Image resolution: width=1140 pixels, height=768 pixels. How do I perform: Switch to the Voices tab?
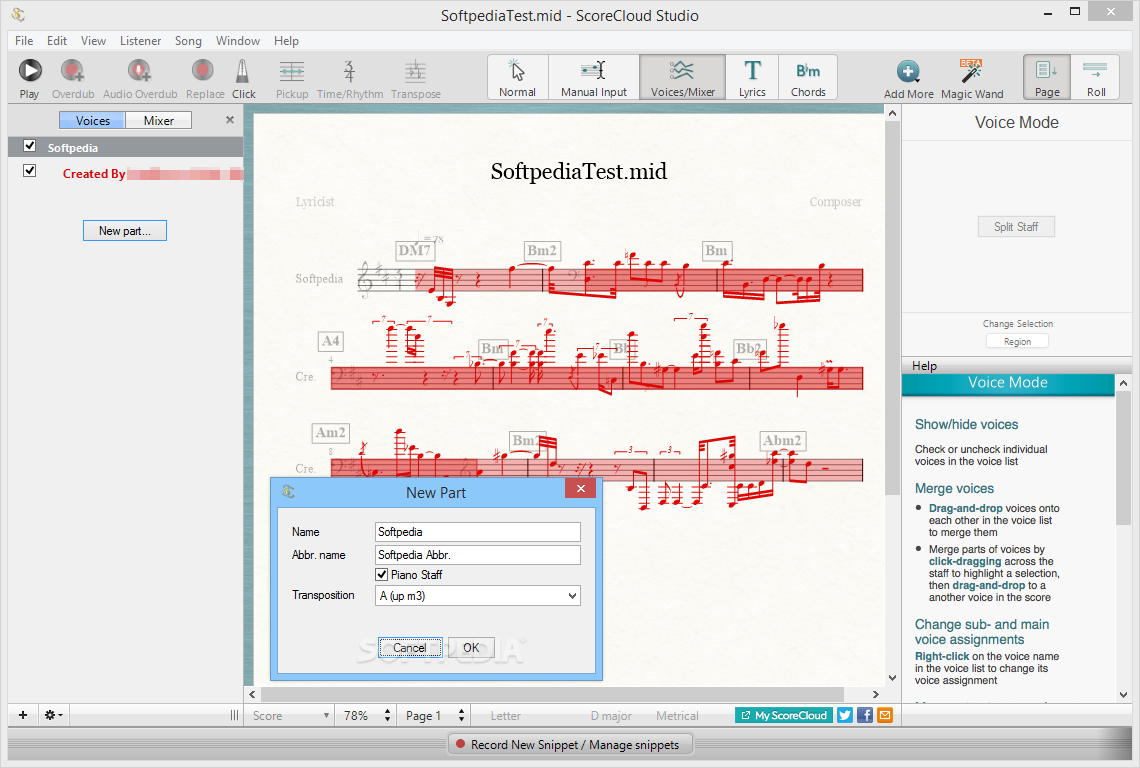[x=92, y=121]
